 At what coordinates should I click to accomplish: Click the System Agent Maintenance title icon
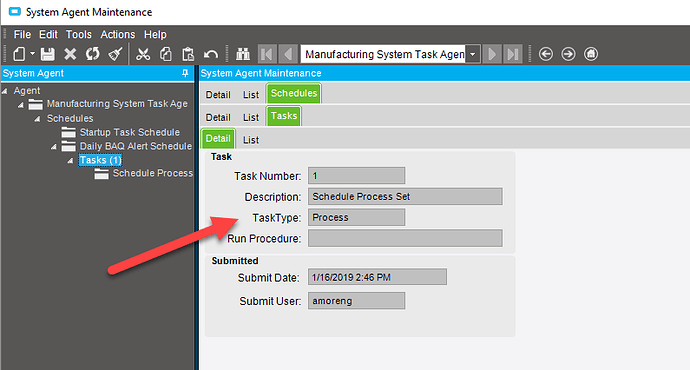(15, 12)
